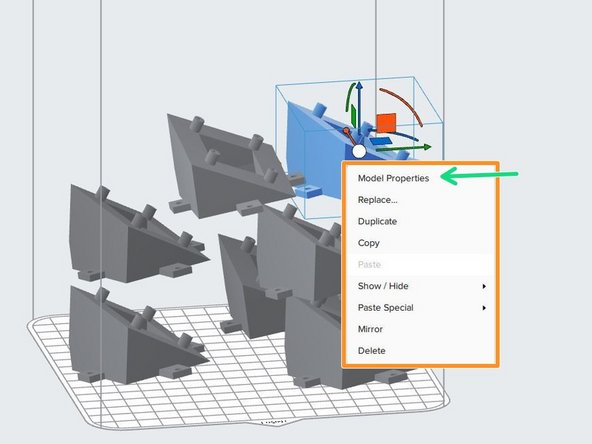This screenshot has height=444, width=592.
Task: Open Model Properties from the context menu
Action: pyautogui.click(x=393, y=178)
